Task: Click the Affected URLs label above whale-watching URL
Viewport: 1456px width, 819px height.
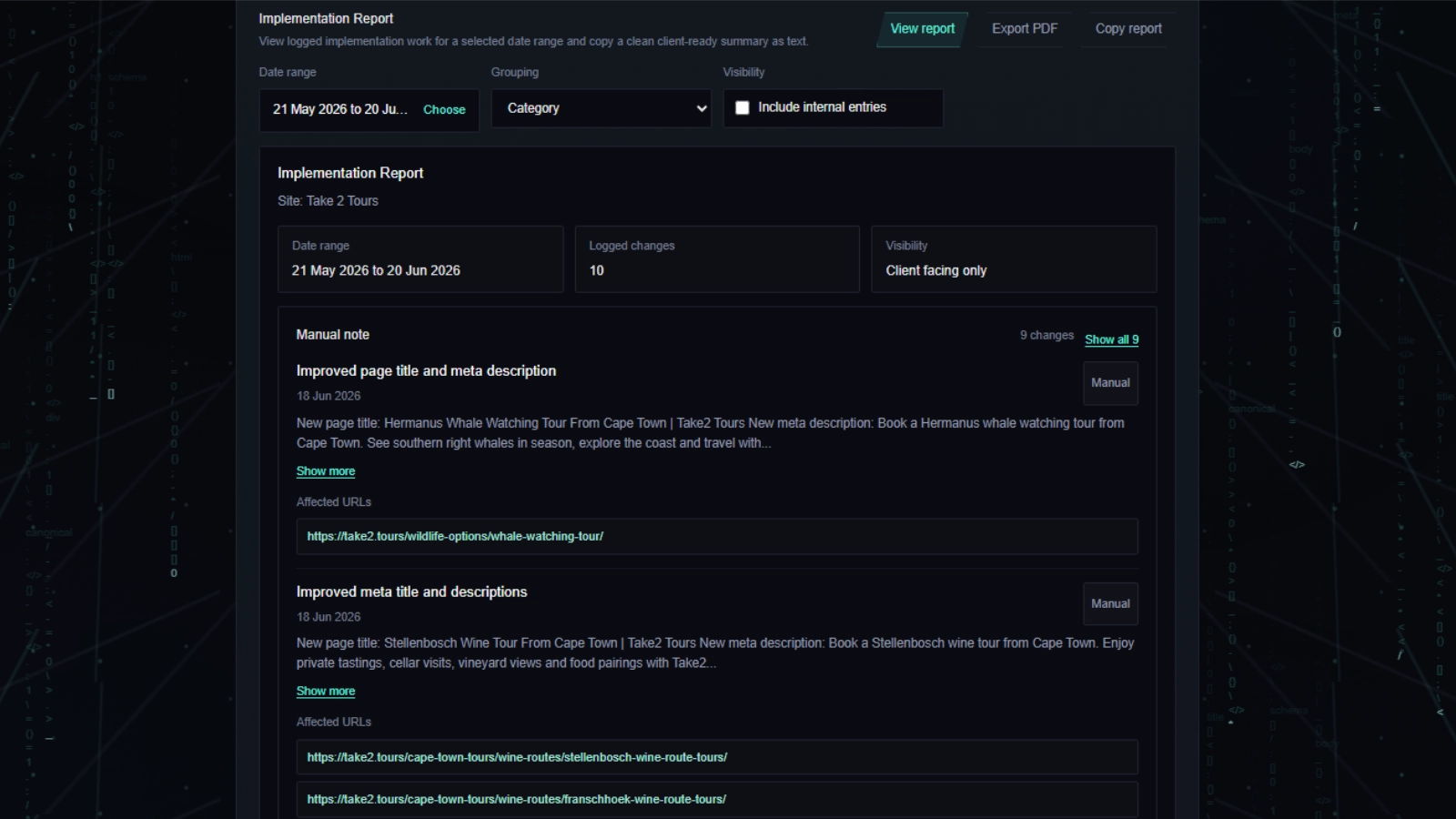Action: click(334, 502)
